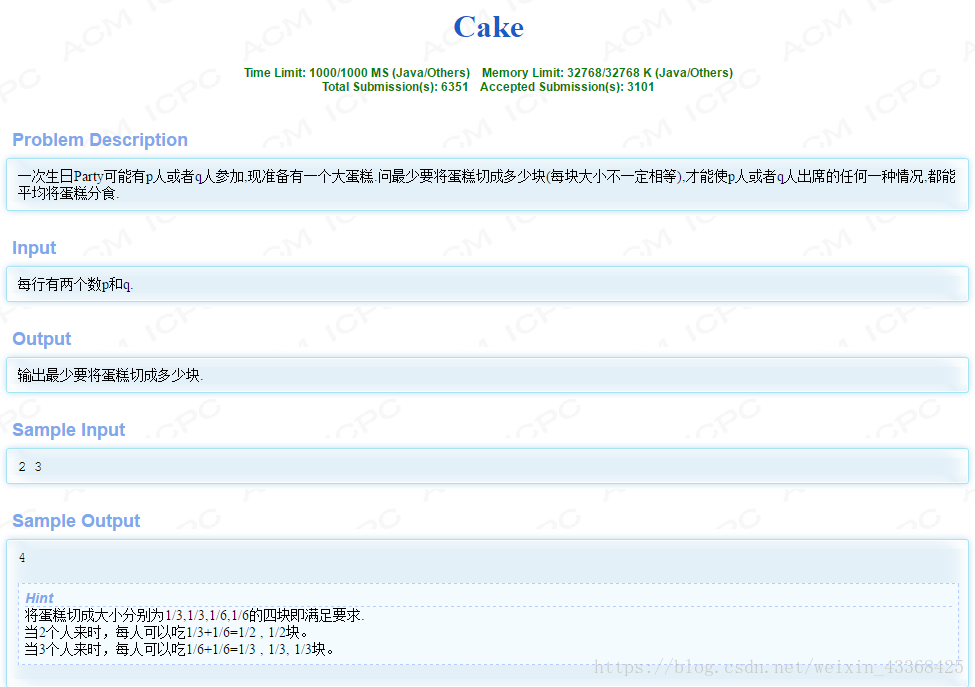Image resolution: width=975 pixels, height=687 pixels.
Task: Click the text 每行有两个数p和q
Action: (x=75, y=285)
